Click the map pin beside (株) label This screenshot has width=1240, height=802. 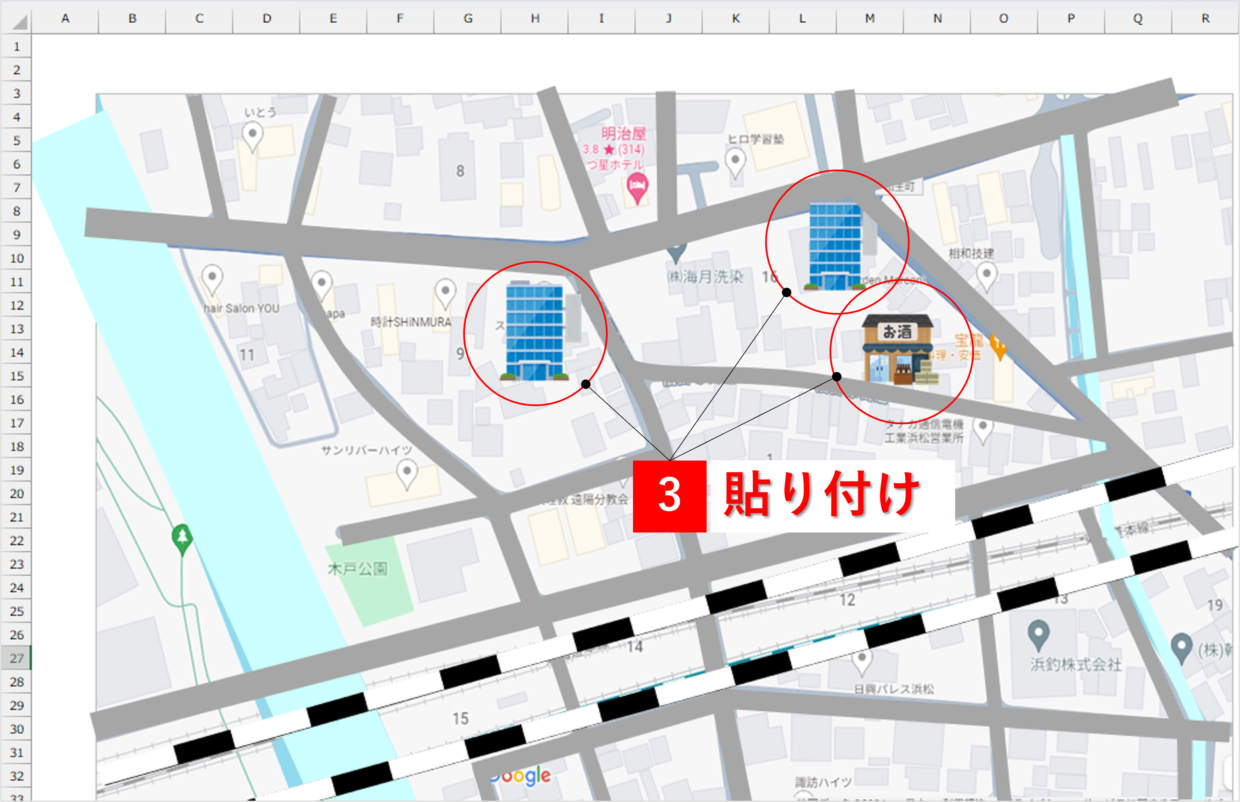(1182, 648)
